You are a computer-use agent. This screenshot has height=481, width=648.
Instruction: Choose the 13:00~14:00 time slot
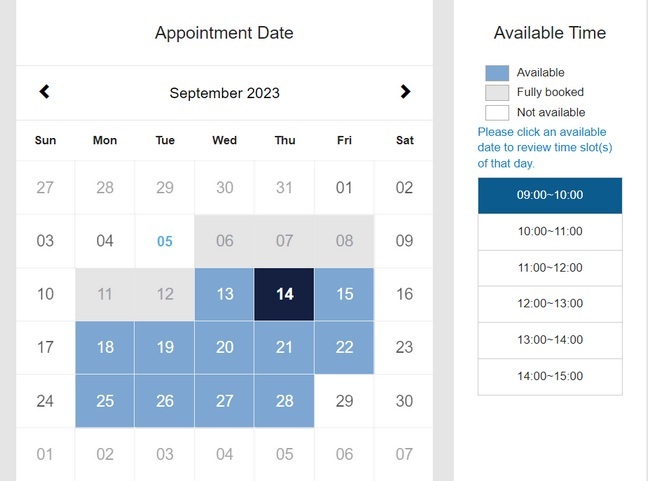pos(550,340)
